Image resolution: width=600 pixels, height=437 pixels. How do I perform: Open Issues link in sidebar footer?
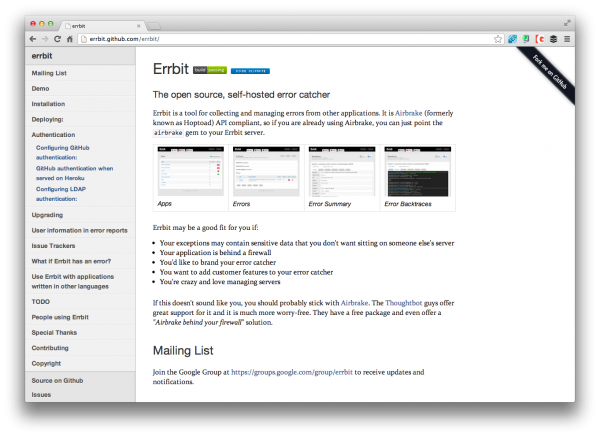41,395
